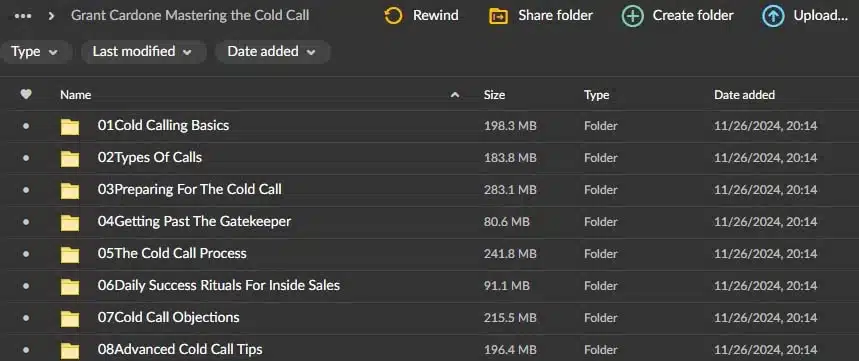Open folder 01Cold Calling Basics
The image size is (859, 361).
coord(163,125)
